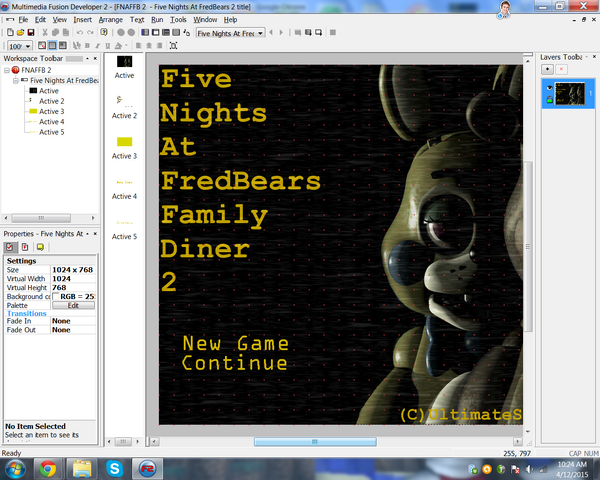Click the Italic text formatting icon

[98, 46]
